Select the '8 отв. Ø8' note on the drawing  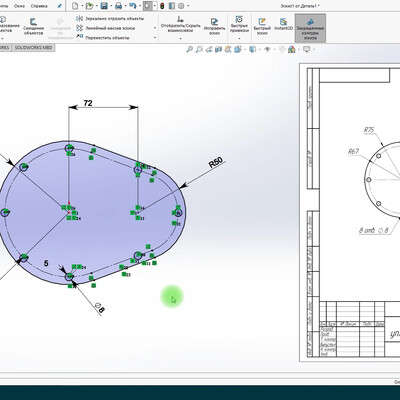[374, 230]
